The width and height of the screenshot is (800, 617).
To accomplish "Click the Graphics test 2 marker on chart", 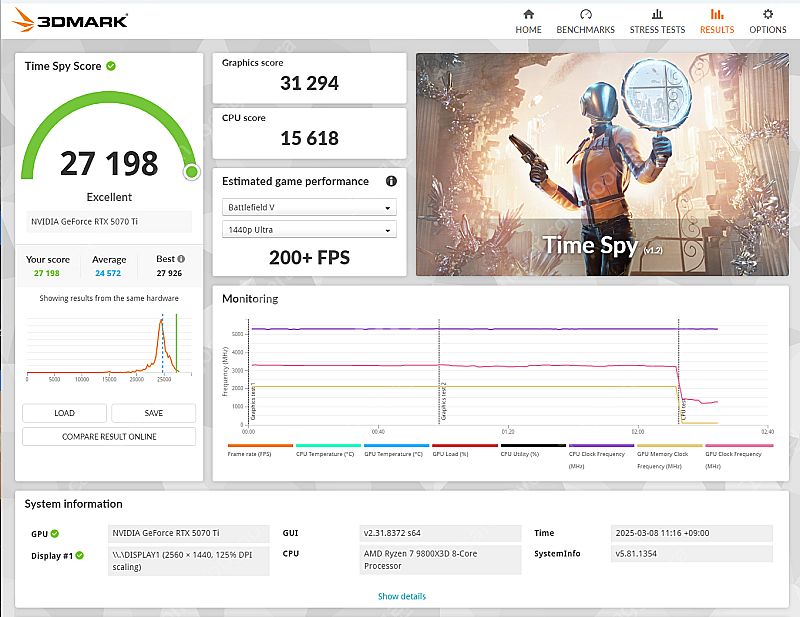I will click(x=443, y=401).
